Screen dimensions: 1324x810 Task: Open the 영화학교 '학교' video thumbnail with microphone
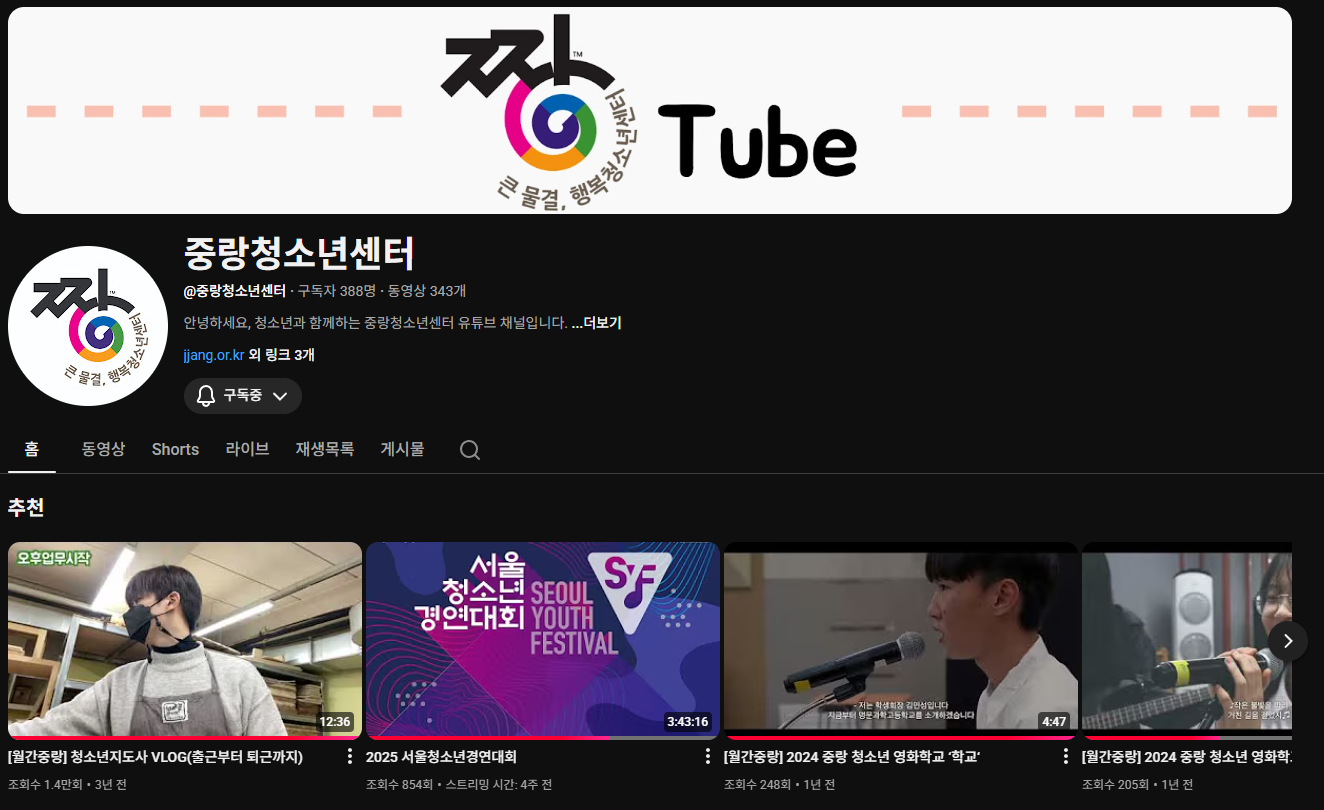point(901,641)
